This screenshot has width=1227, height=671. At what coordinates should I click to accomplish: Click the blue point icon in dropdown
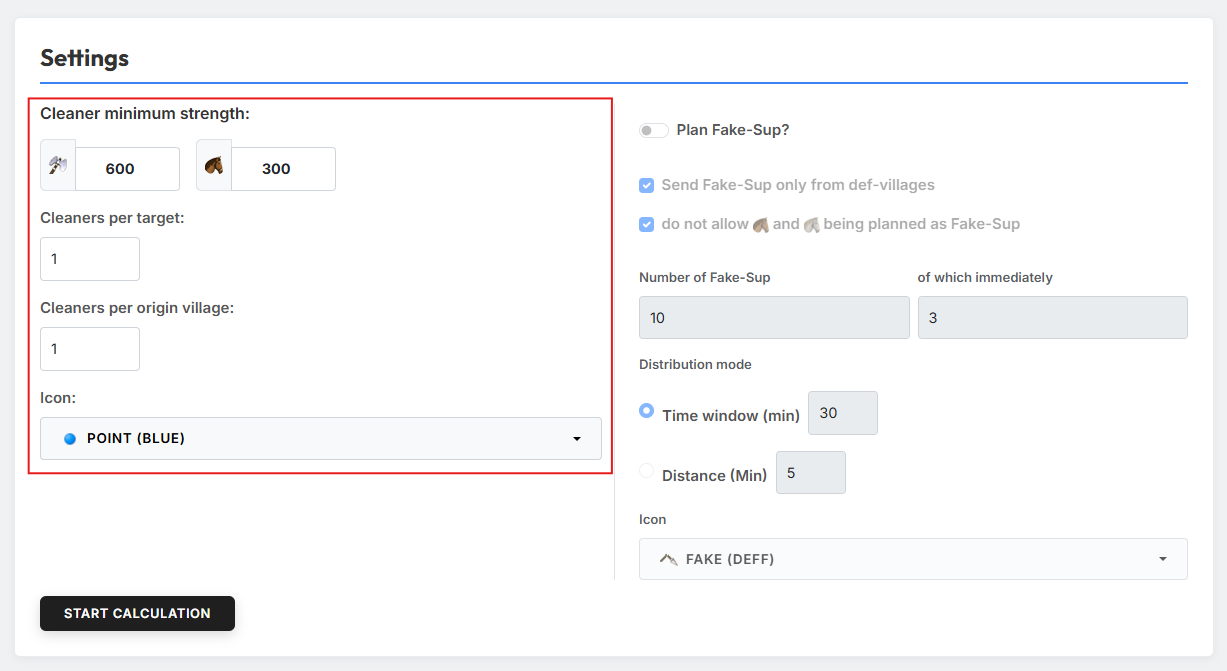pos(70,438)
